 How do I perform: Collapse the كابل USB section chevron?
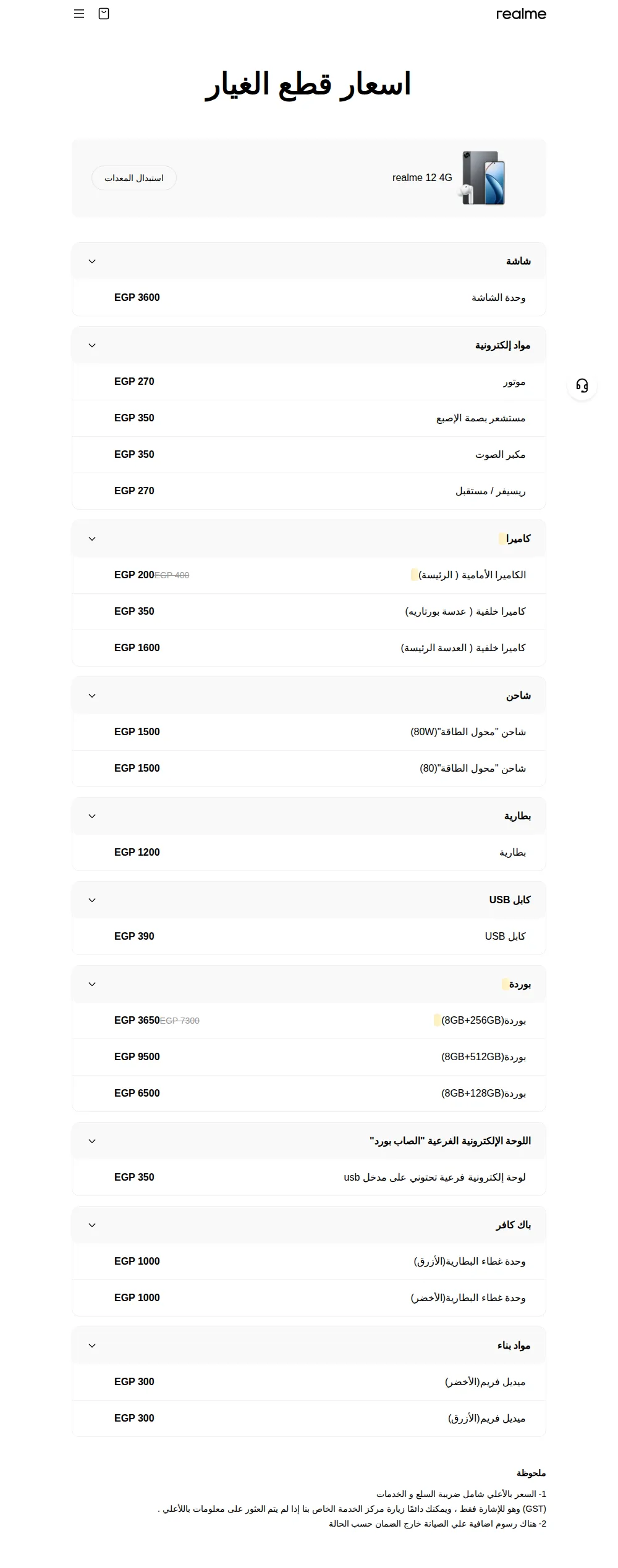point(92,900)
